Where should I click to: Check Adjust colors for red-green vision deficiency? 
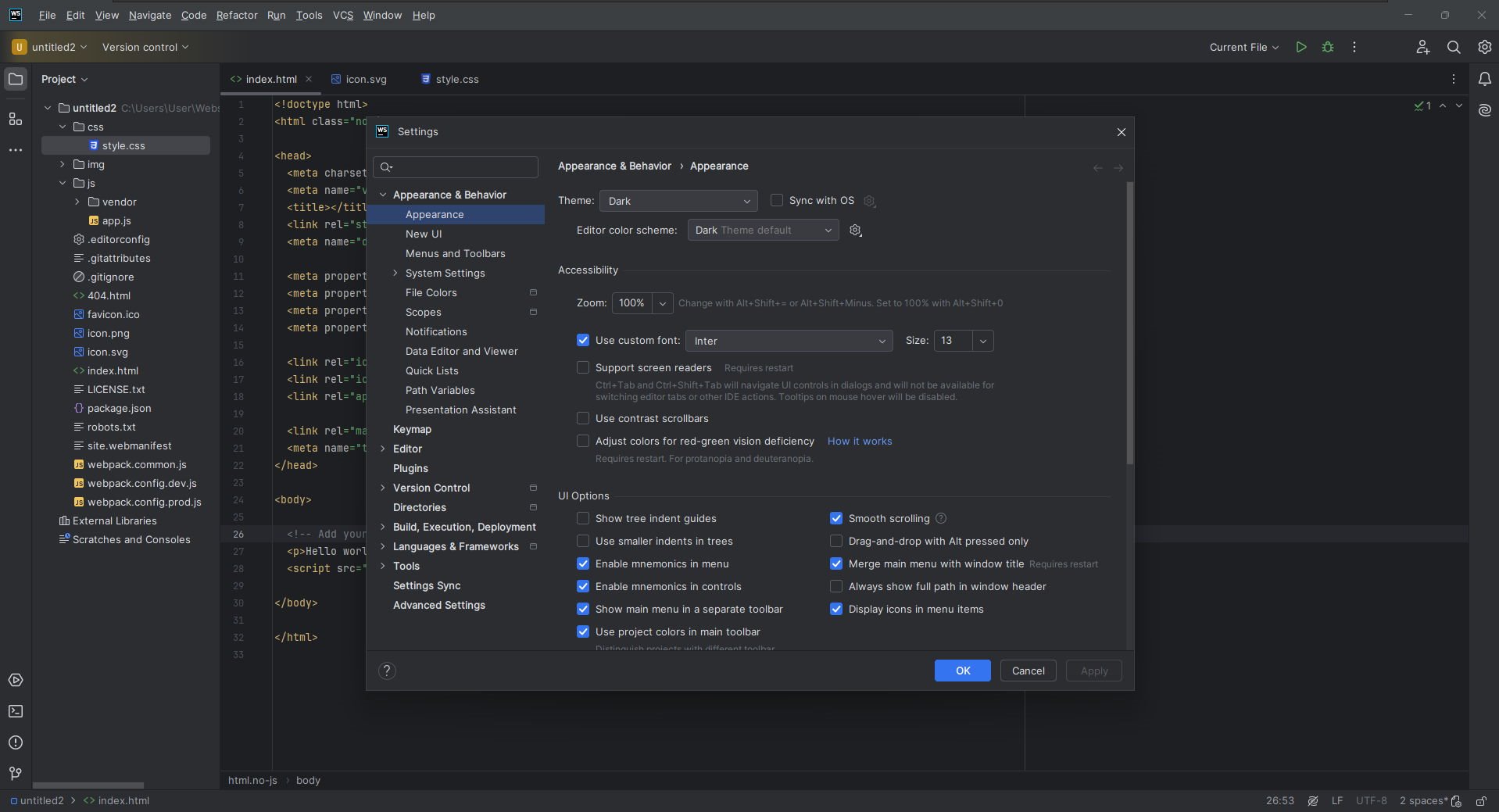coord(583,441)
